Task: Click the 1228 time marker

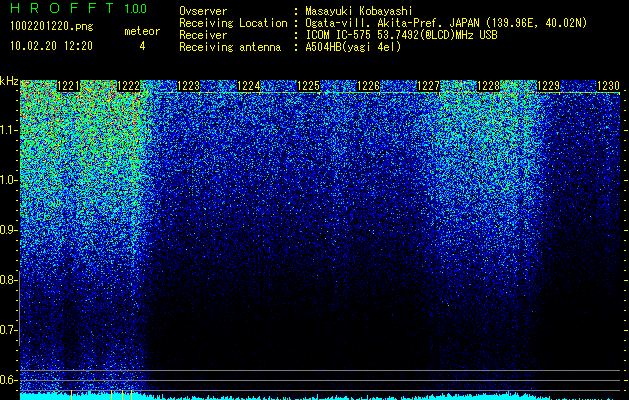Action: pyautogui.click(x=488, y=86)
